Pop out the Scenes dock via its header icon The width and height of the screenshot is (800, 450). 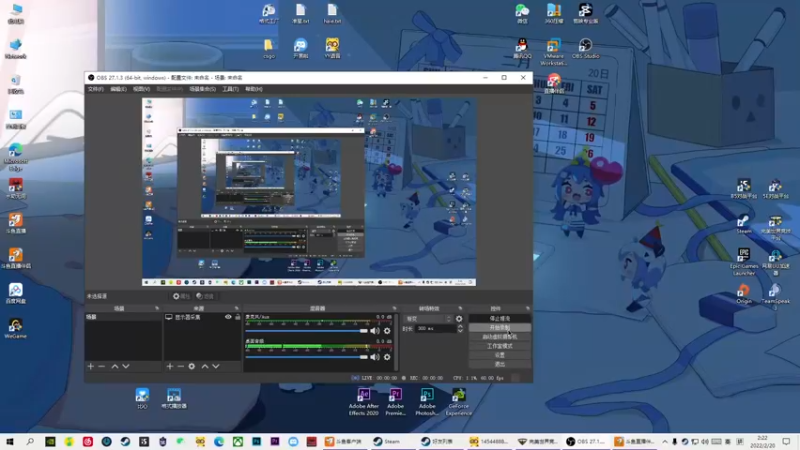click(157, 309)
